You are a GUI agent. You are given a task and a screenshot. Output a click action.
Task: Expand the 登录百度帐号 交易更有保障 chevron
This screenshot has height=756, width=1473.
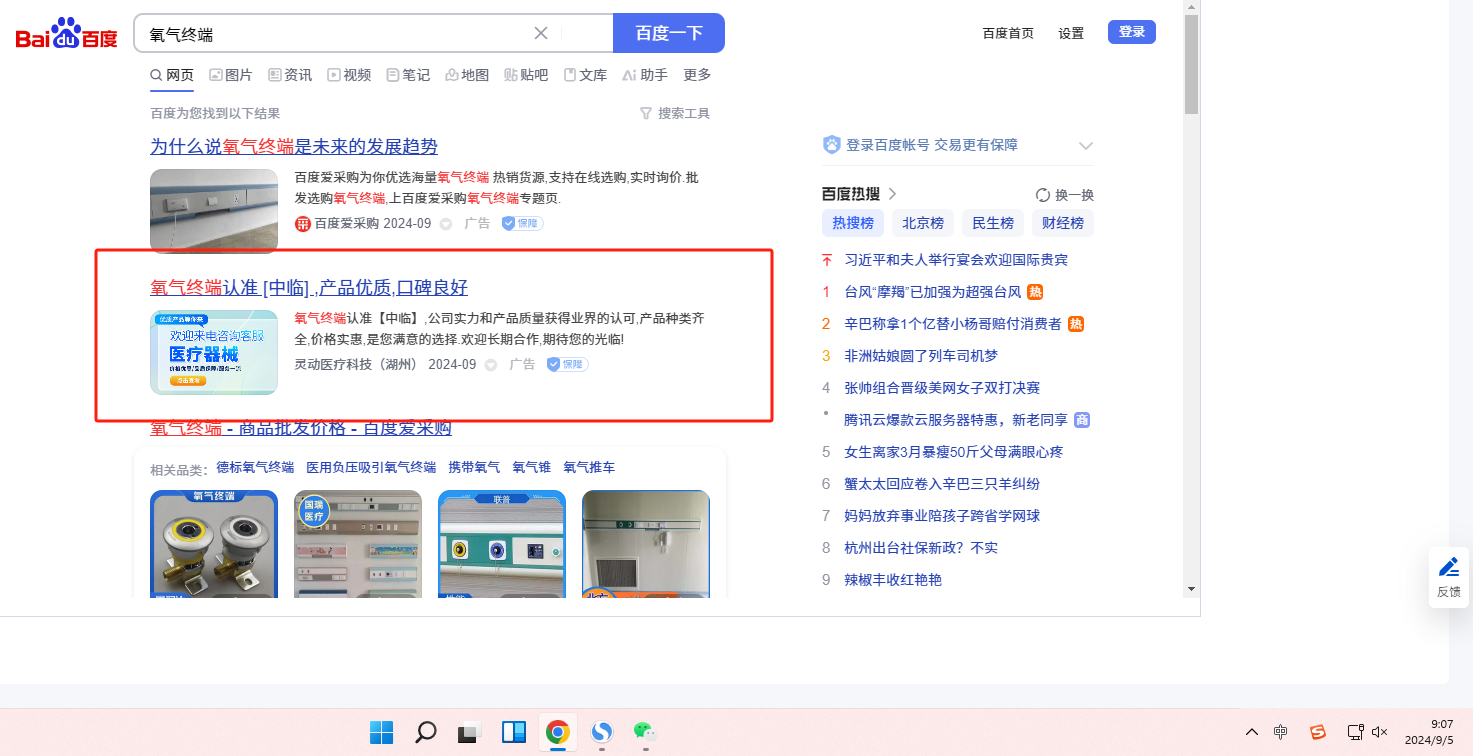point(1086,146)
